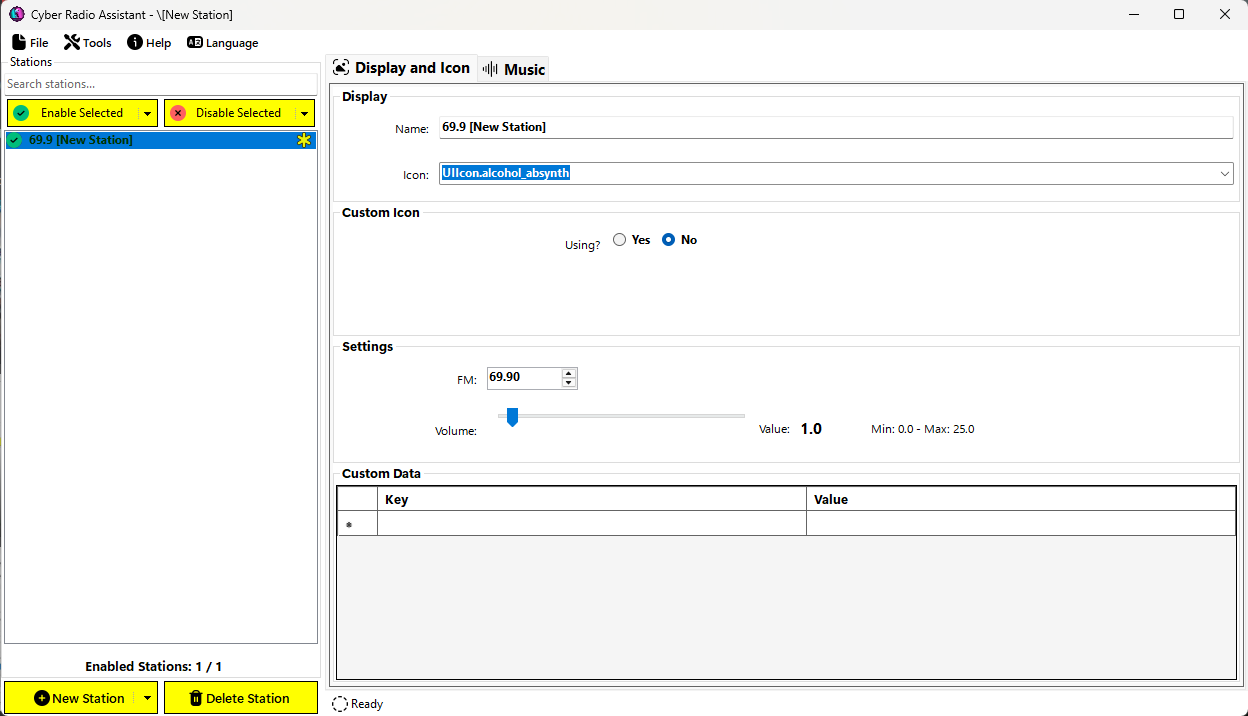Expand the Disable Selected dropdown arrow
Image resolution: width=1248 pixels, height=716 pixels.
305,113
